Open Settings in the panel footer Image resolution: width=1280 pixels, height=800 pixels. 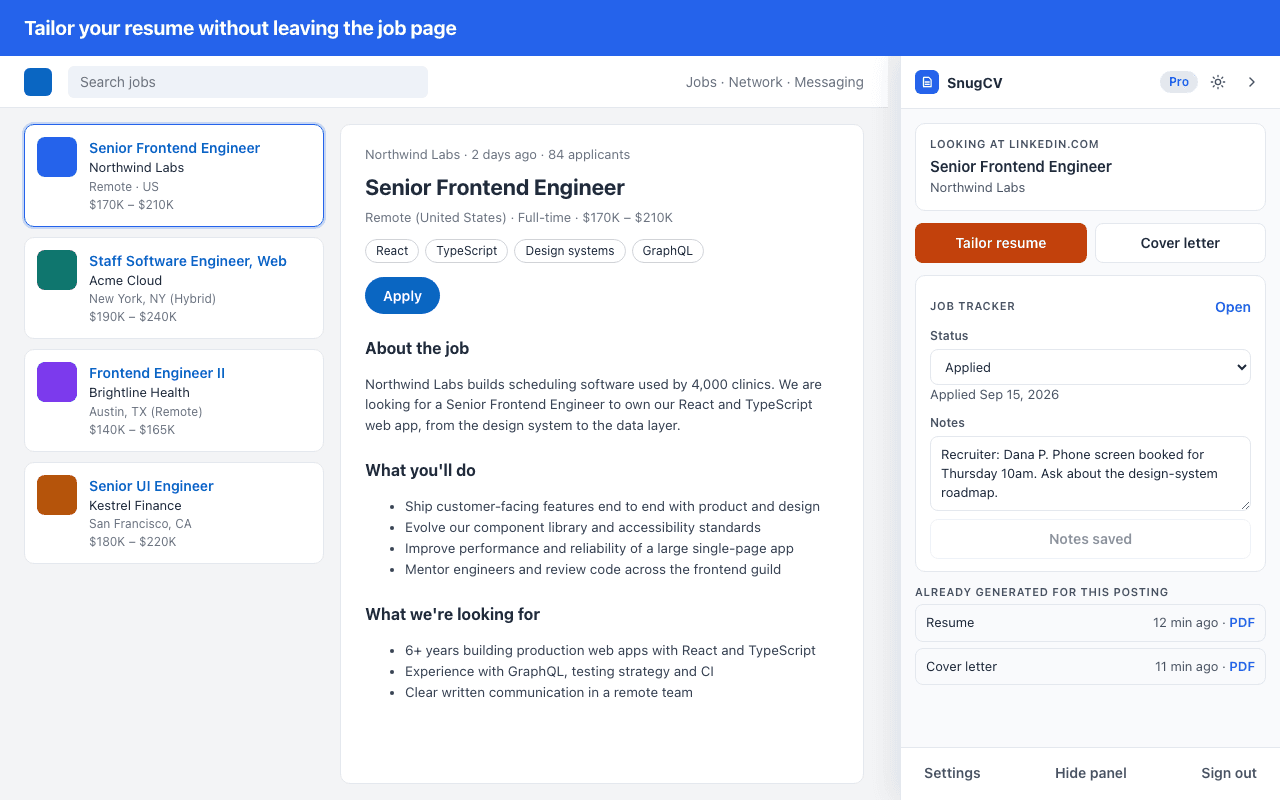coord(952,773)
